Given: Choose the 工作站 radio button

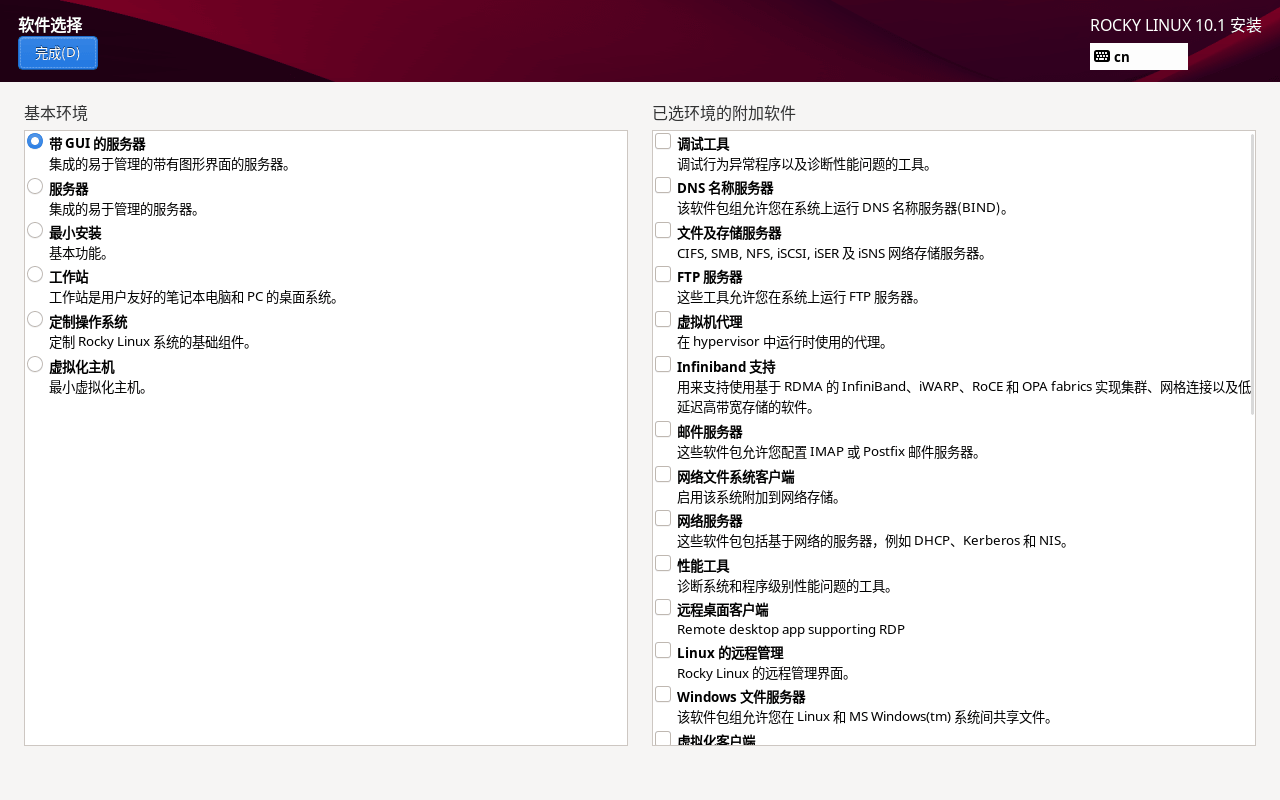Looking at the screenshot, I should coord(35,274).
